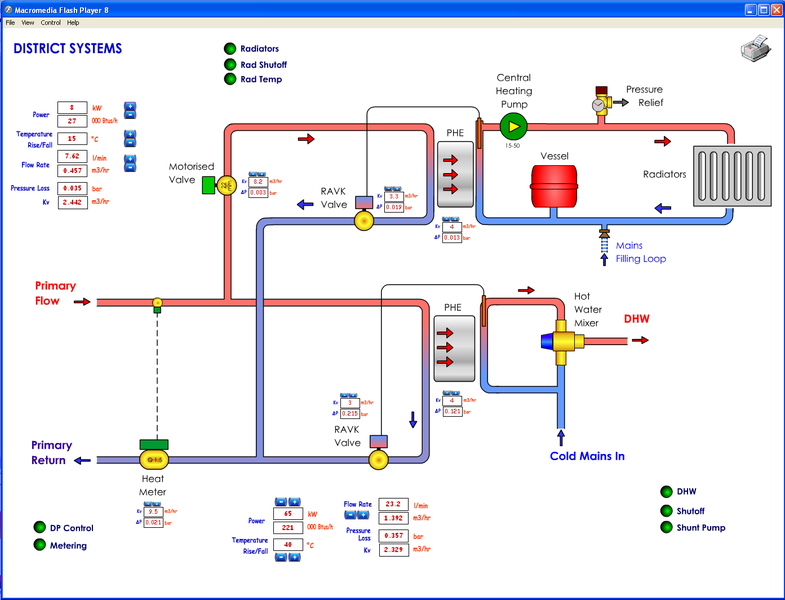Decrease DHW Temperature with minus below 40 °C
The height and width of the screenshot is (600, 785).
[281, 557]
